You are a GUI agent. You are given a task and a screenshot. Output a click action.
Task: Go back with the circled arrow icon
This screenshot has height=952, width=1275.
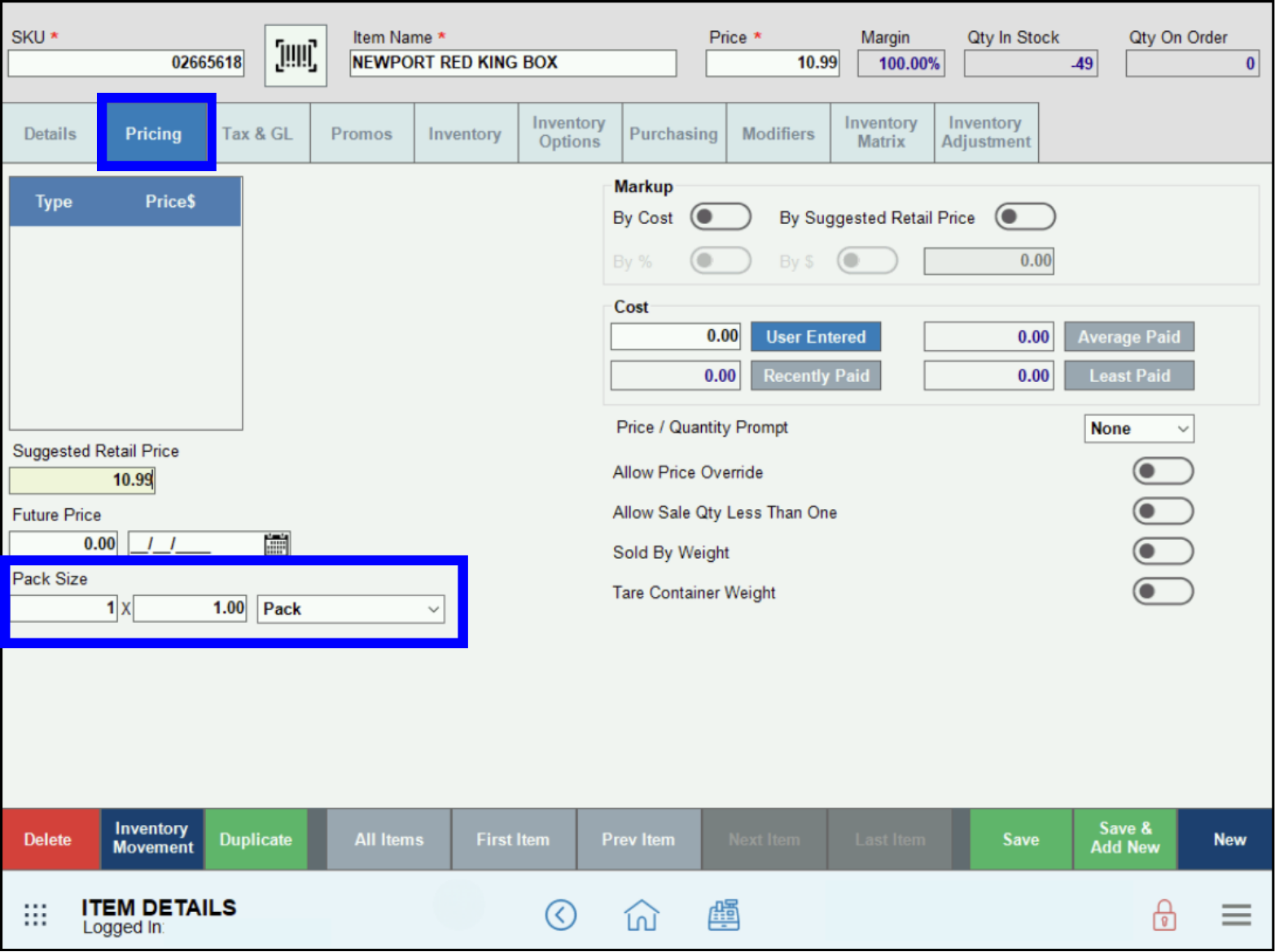click(561, 915)
